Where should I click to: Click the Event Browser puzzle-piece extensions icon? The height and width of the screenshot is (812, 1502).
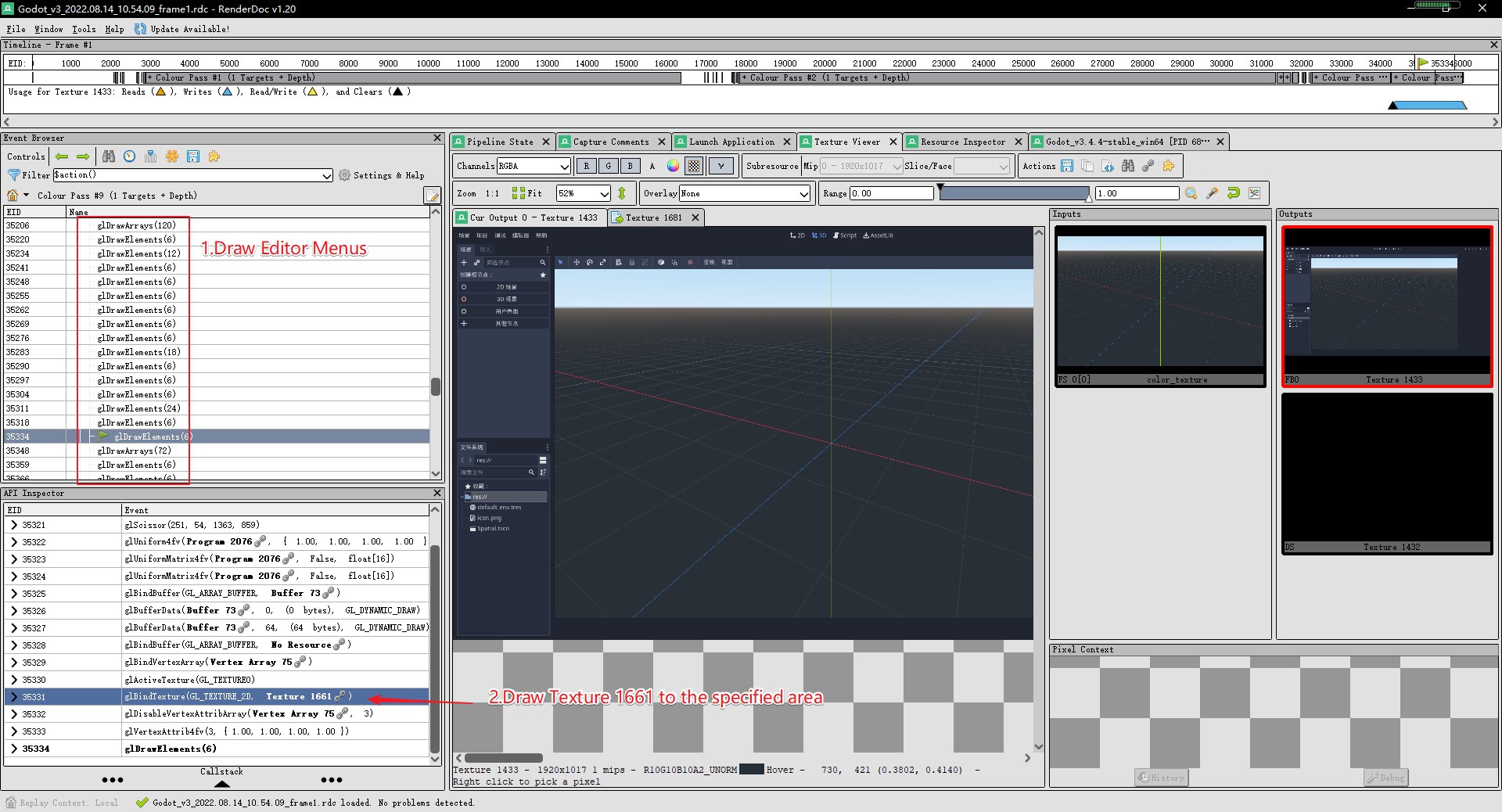pyautogui.click(x=214, y=156)
